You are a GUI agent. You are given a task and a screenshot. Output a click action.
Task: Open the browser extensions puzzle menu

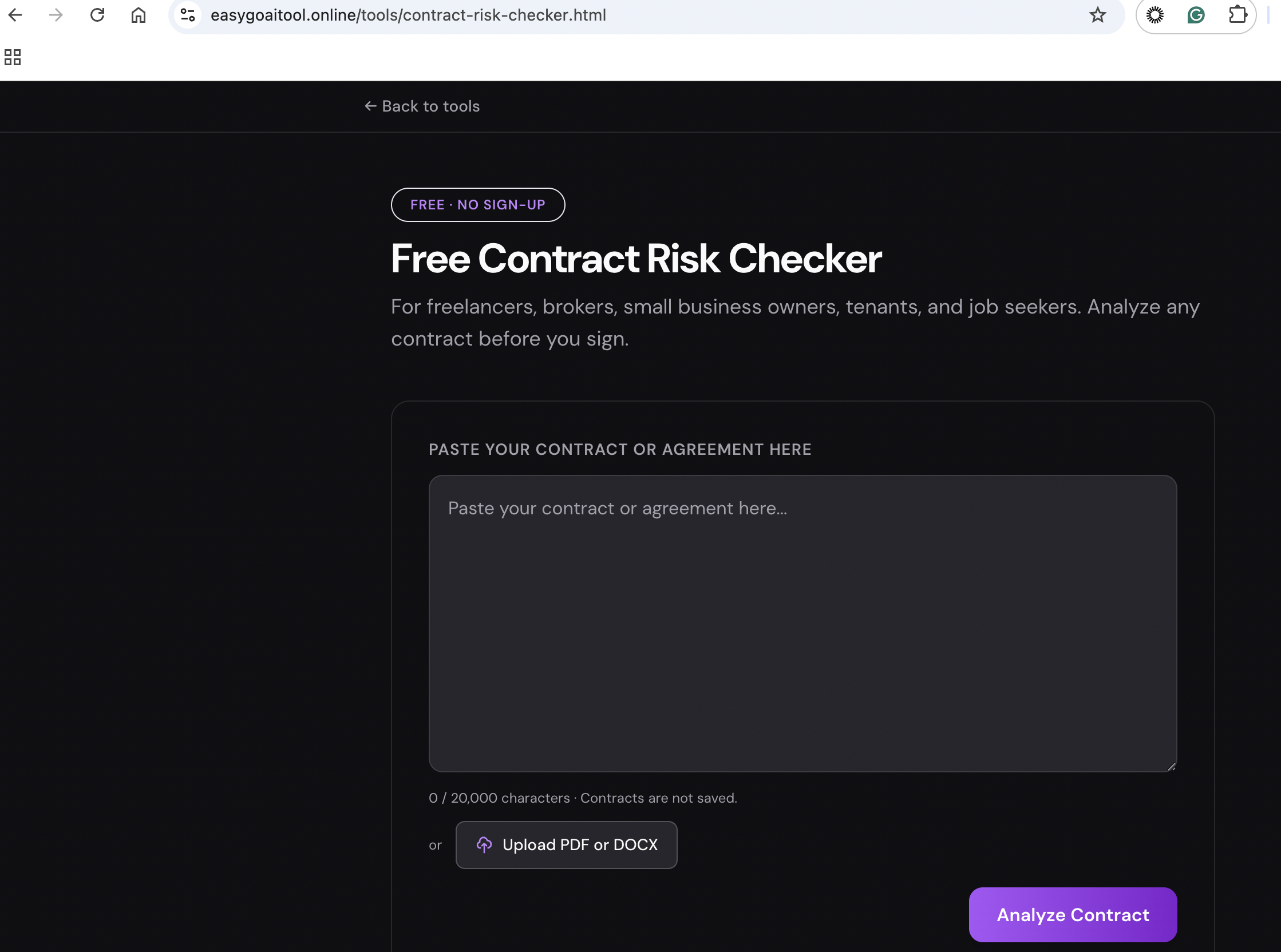point(1237,15)
